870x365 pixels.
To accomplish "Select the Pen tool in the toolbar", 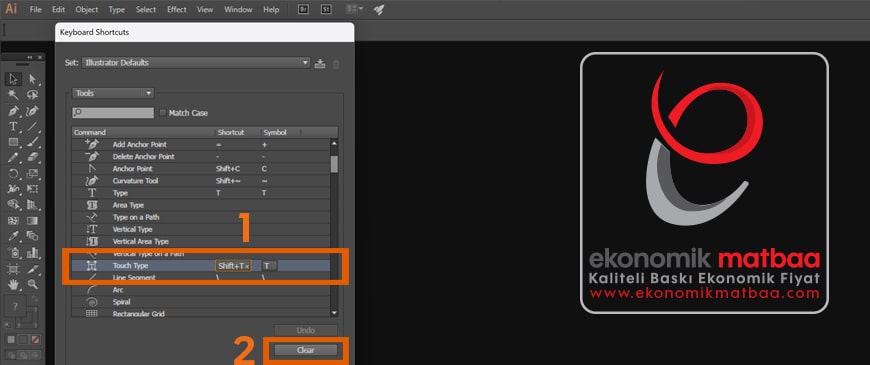I will click(13, 111).
